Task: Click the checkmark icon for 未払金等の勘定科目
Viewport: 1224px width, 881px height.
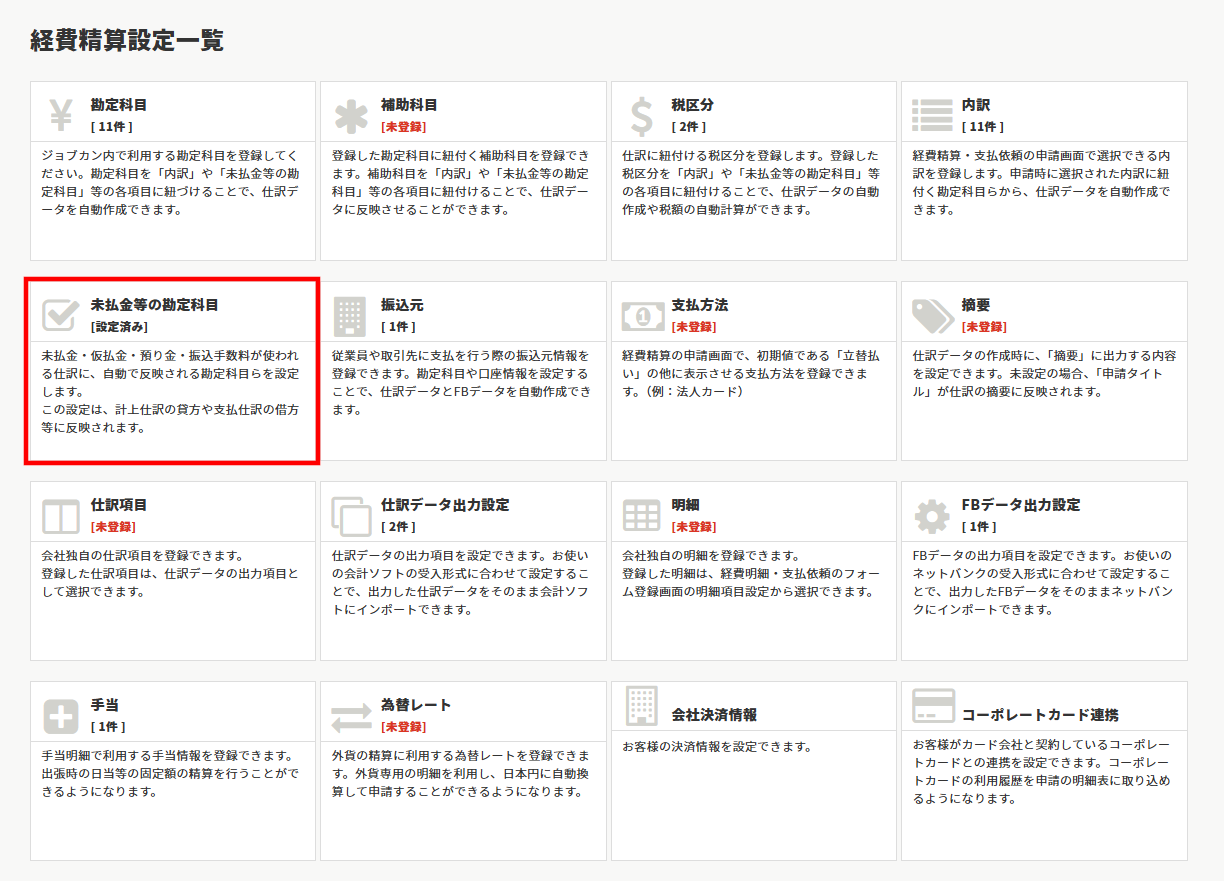Action: 61,315
